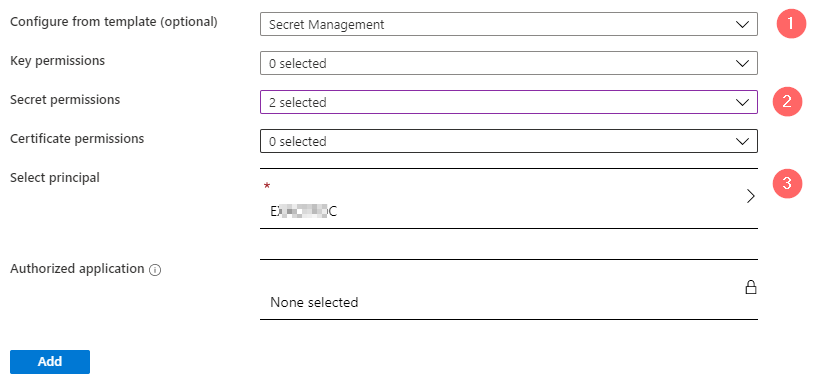
Task: Expand the Configure from template dropdown arrow
Action: coord(742,24)
